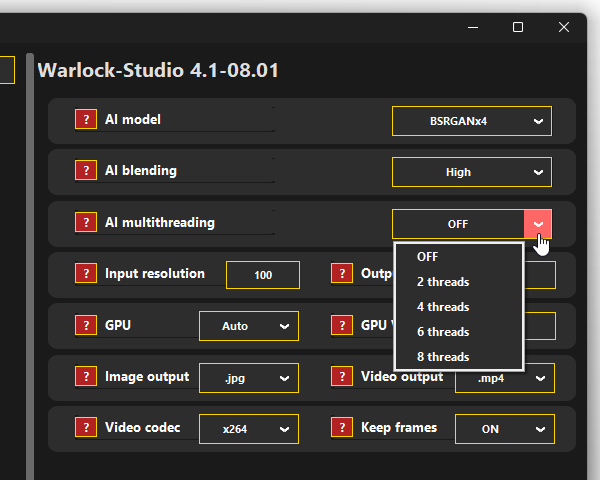Viewport: 600px width, 480px height.
Task: Expand the AI blending High dropdown
Action: point(471,172)
